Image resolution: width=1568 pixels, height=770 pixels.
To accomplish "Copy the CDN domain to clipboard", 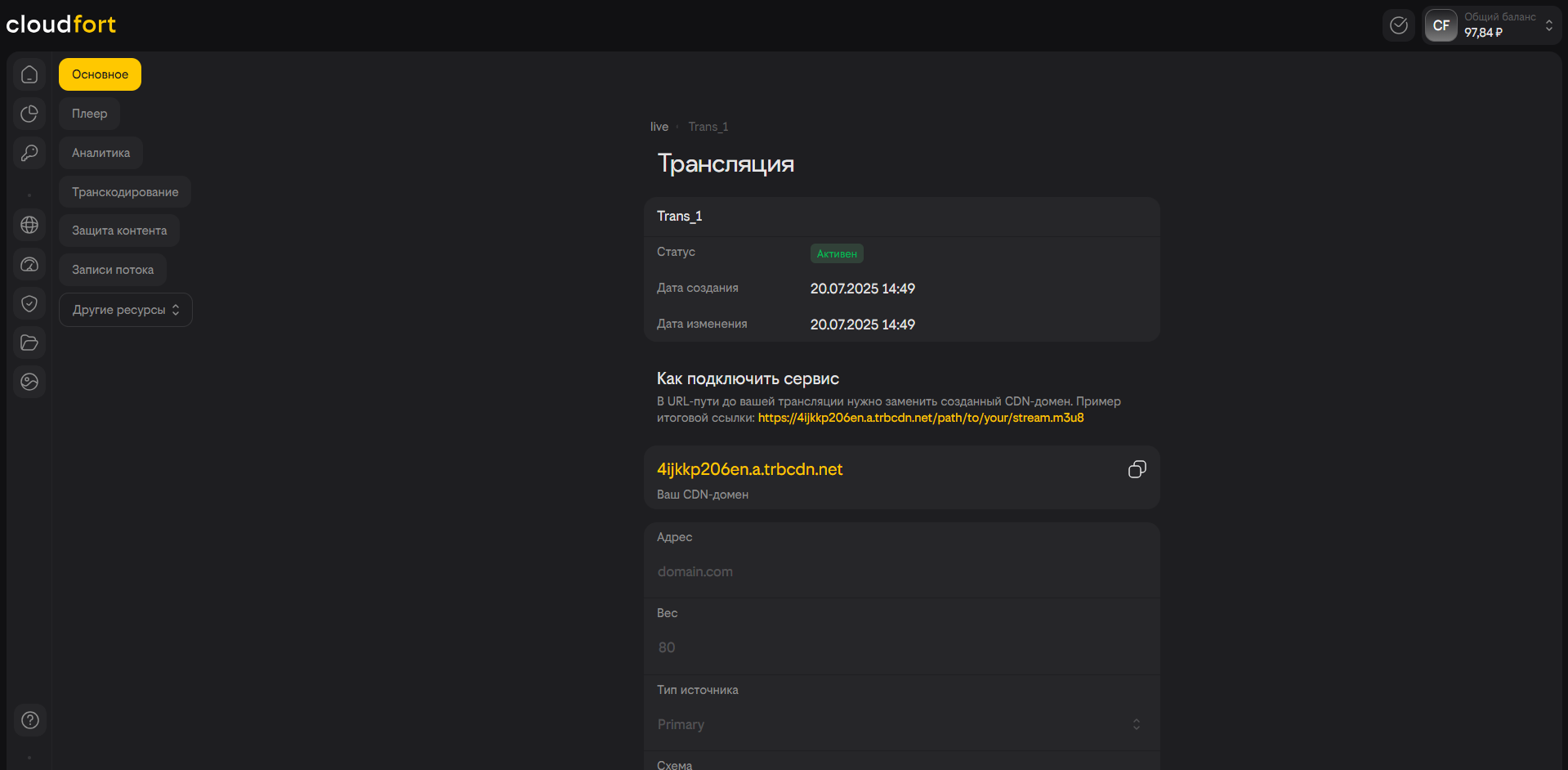I will click(1137, 469).
